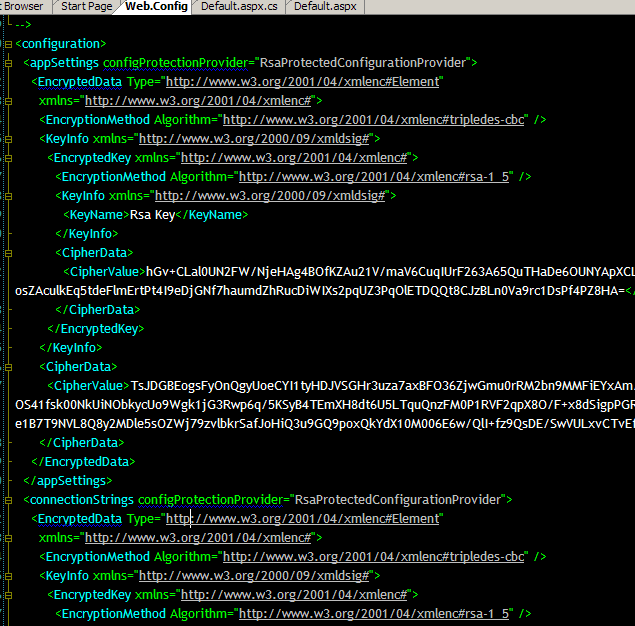Switch to the Browser tab

[22, 6]
